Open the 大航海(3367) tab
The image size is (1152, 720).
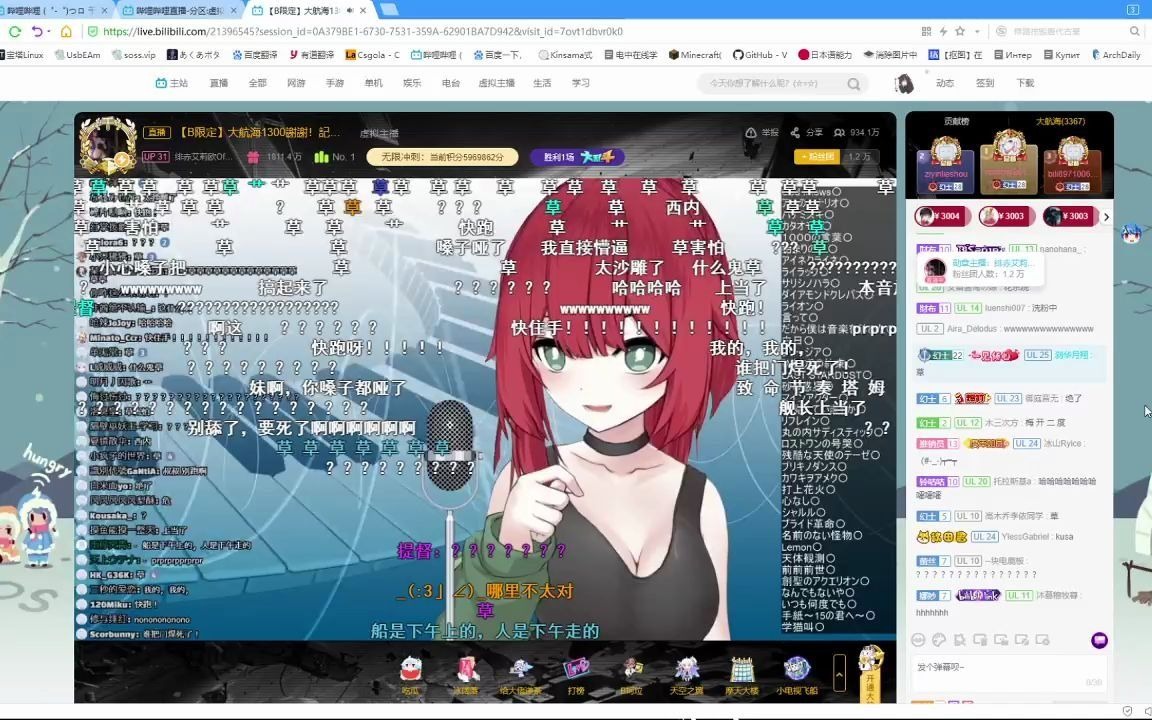[x=1060, y=121]
